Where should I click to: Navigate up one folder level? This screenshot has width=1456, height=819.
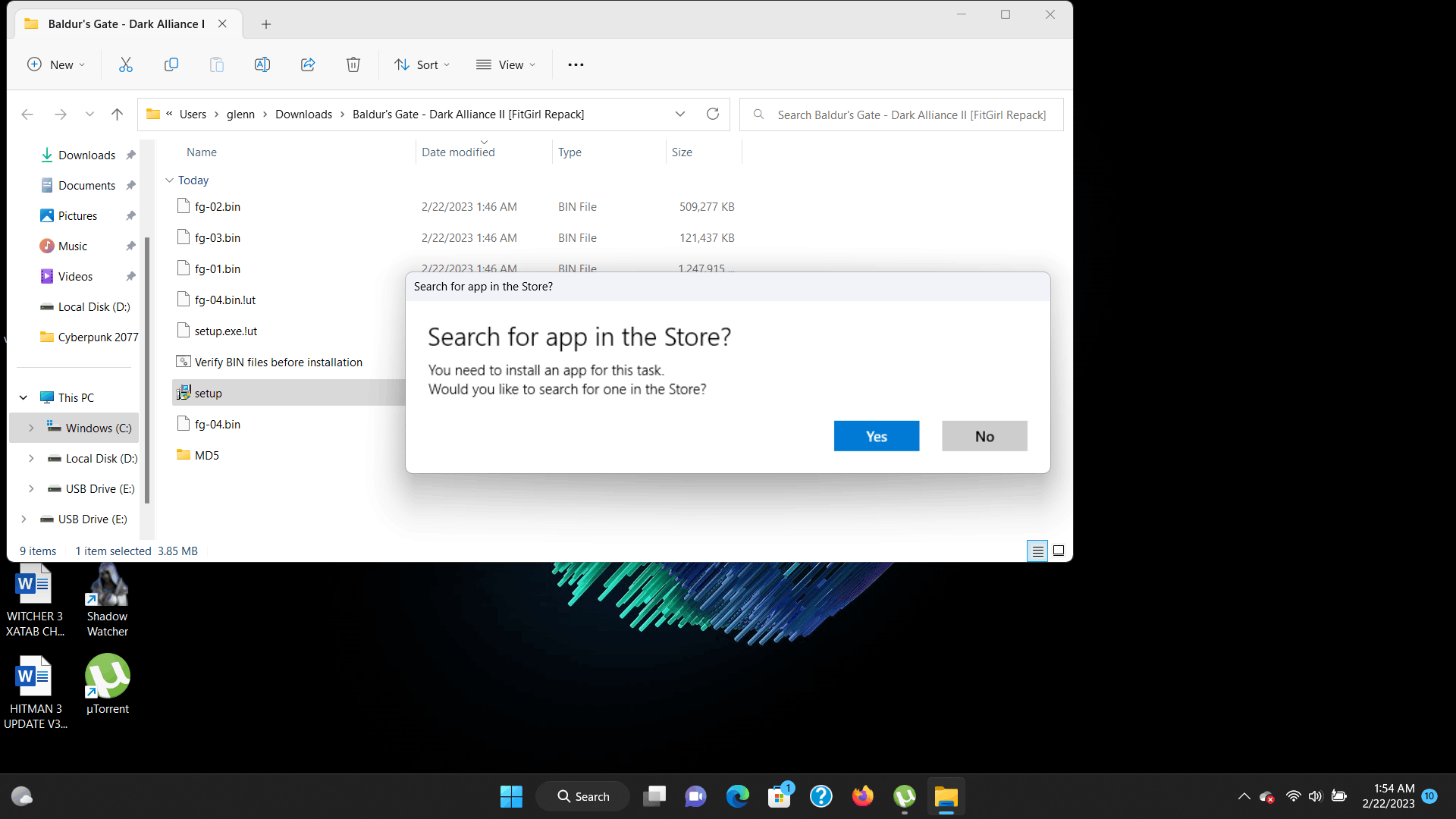117,115
